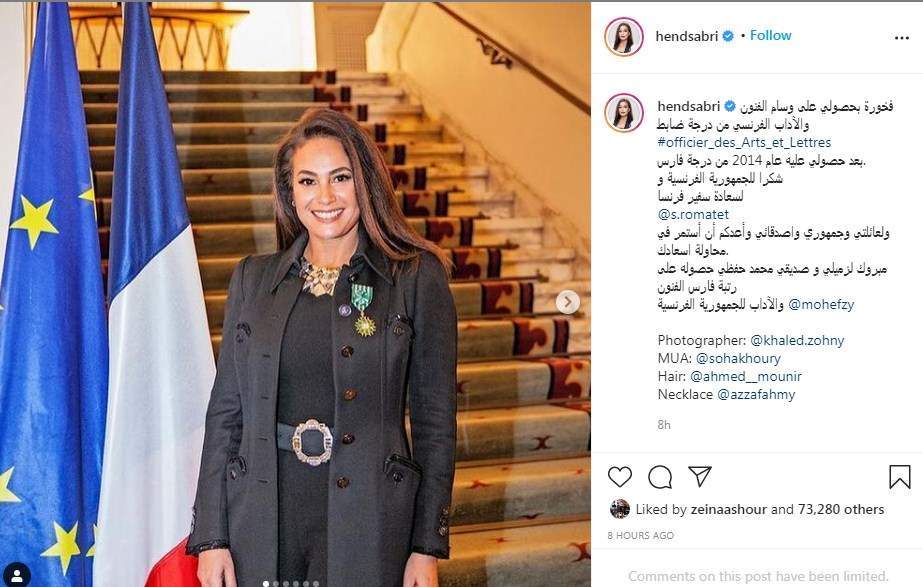The width and height of the screenshot is (923, 587).
Task: Visit @ahmed__mounir hair stylist link
Action: tap(746, 376)
